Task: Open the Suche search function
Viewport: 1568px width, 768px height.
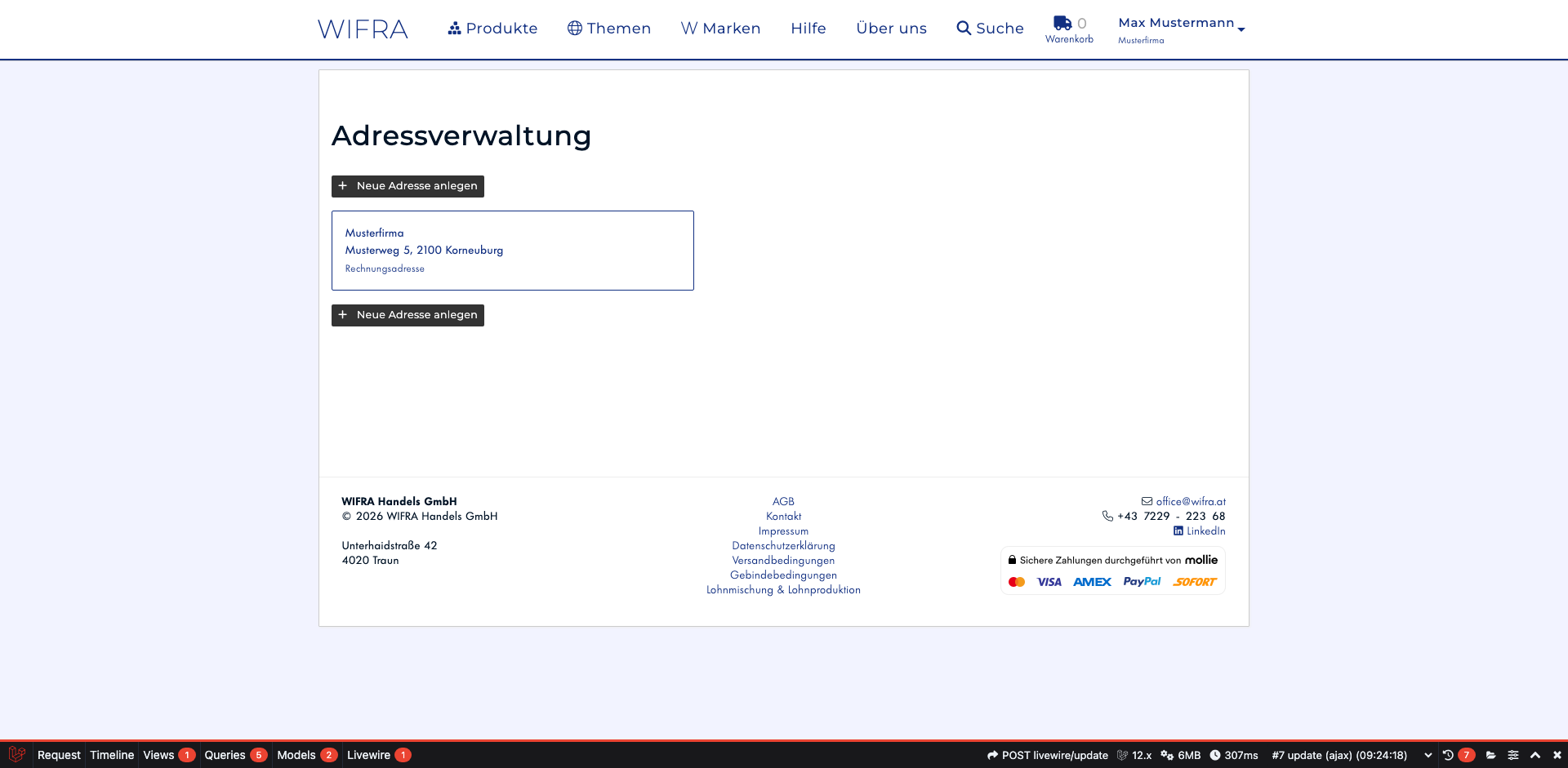Action: [x=990, y=28]
